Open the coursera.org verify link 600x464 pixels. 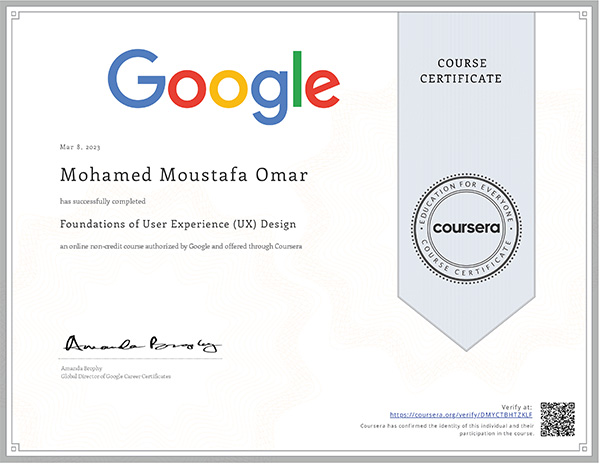click(461, 415)
